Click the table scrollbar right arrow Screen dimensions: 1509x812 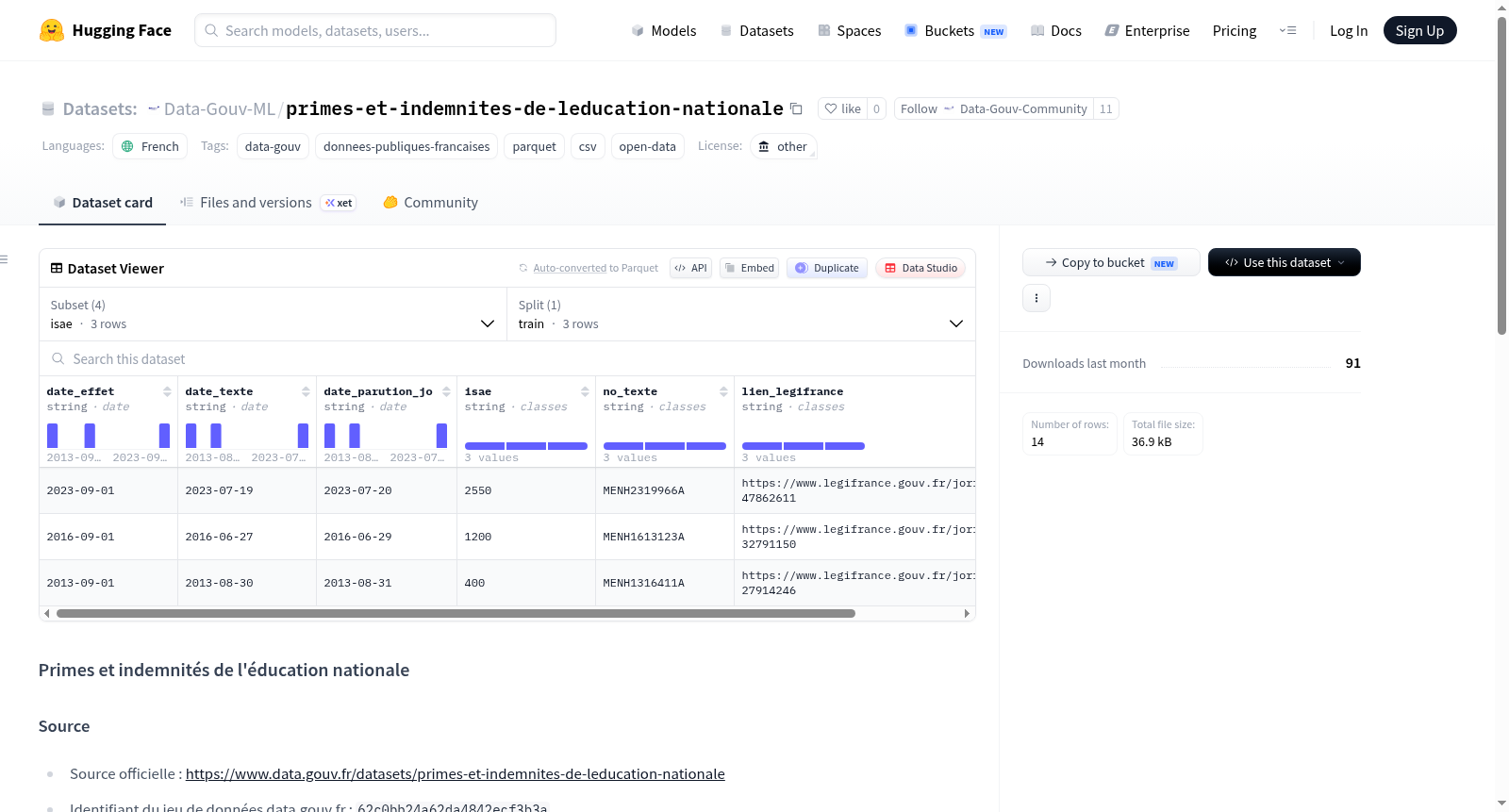967,613
